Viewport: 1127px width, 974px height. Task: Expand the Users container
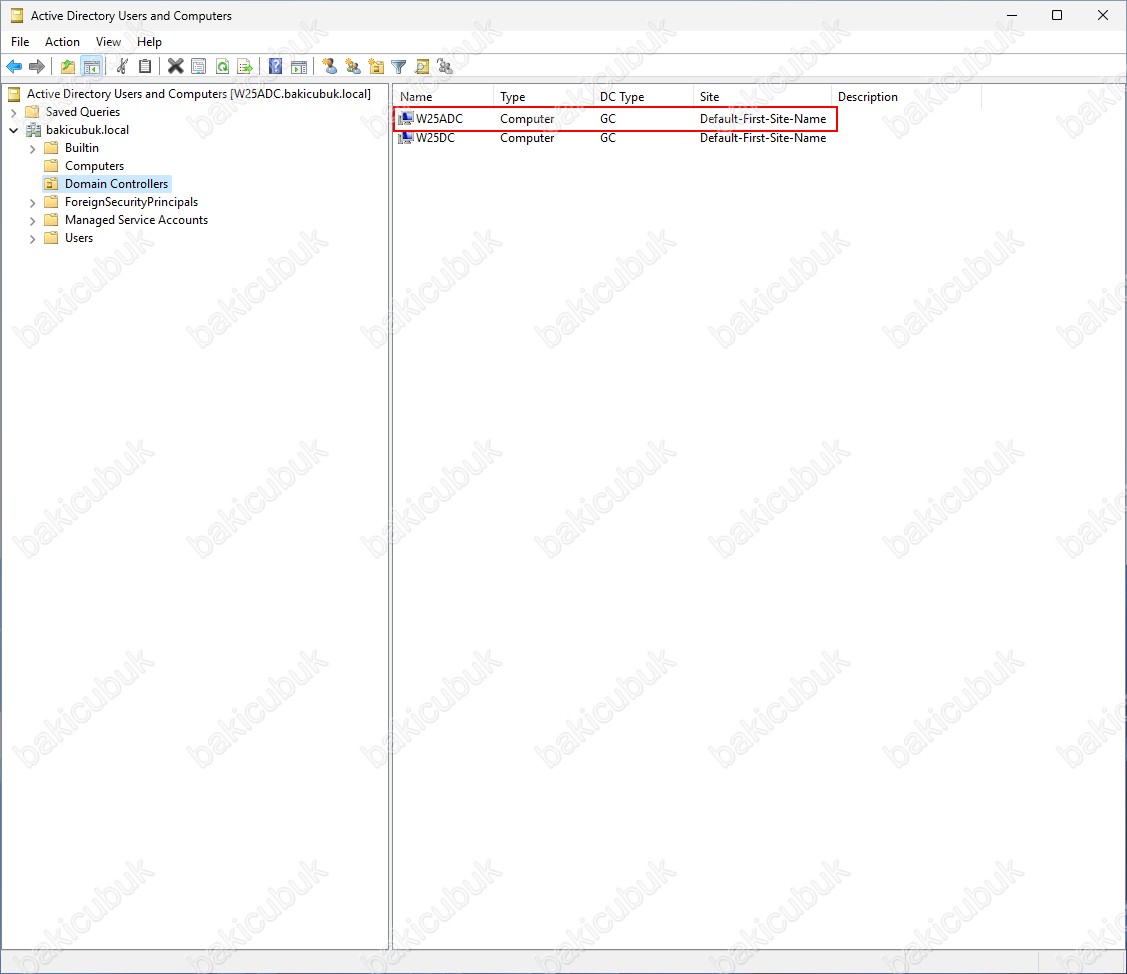(x=32, y=239)
